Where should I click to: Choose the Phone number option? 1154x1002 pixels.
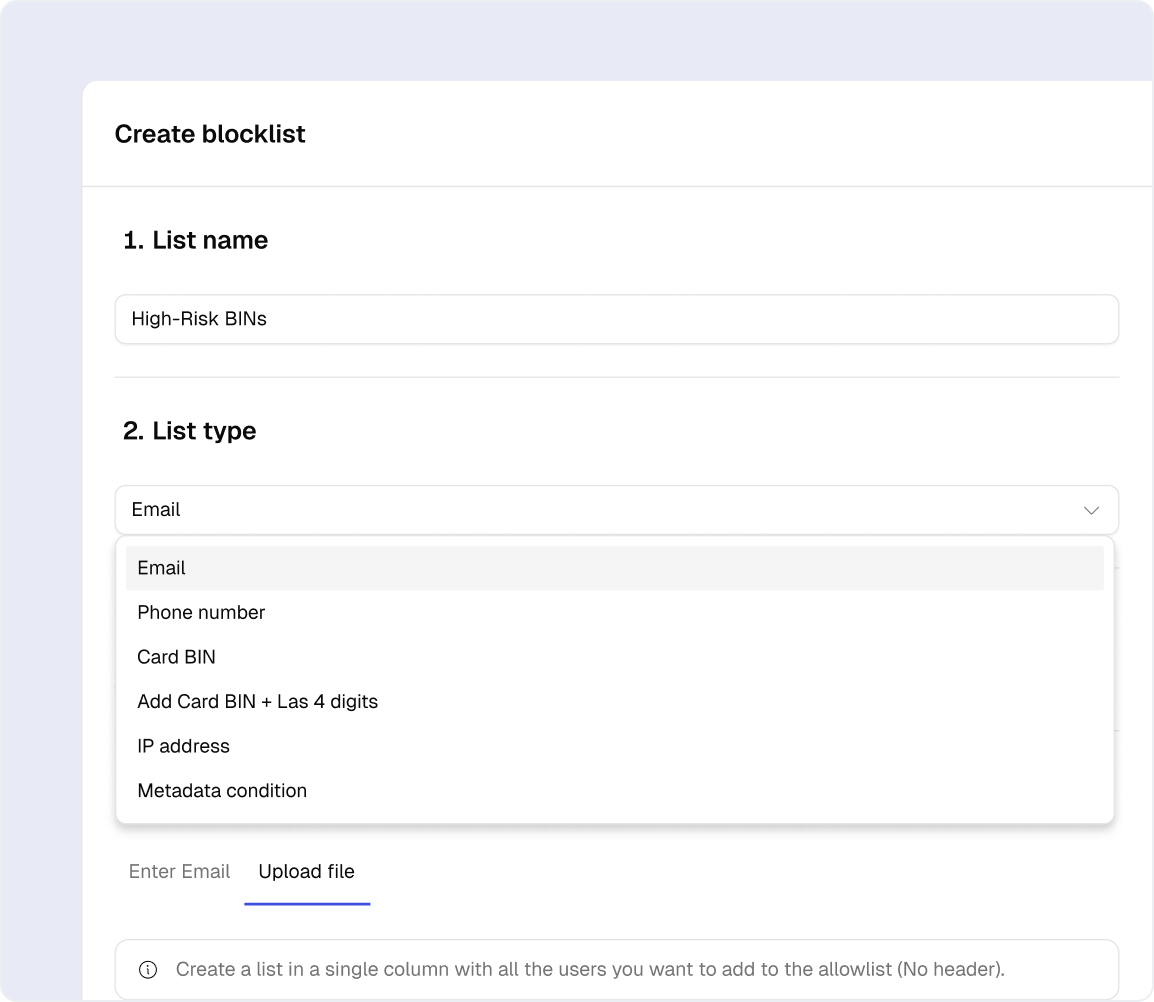point(201,612)
